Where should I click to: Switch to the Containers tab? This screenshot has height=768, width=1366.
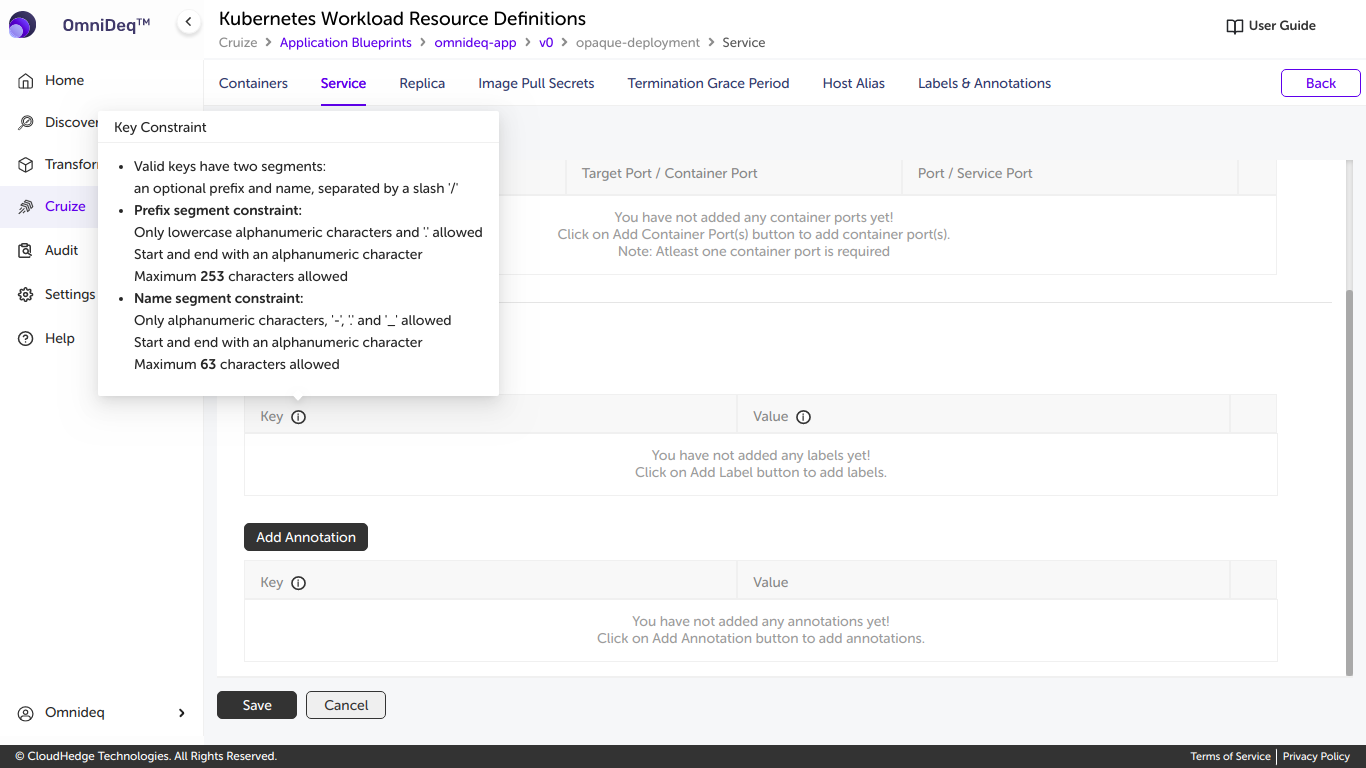point(253,84)
